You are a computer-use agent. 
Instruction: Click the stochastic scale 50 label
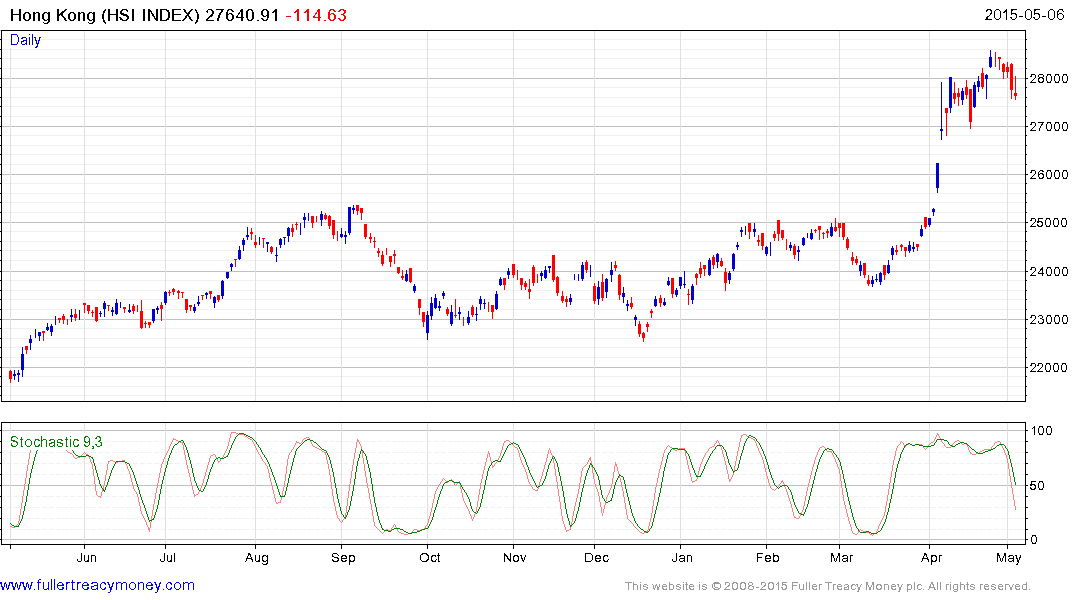(1038, 485)
